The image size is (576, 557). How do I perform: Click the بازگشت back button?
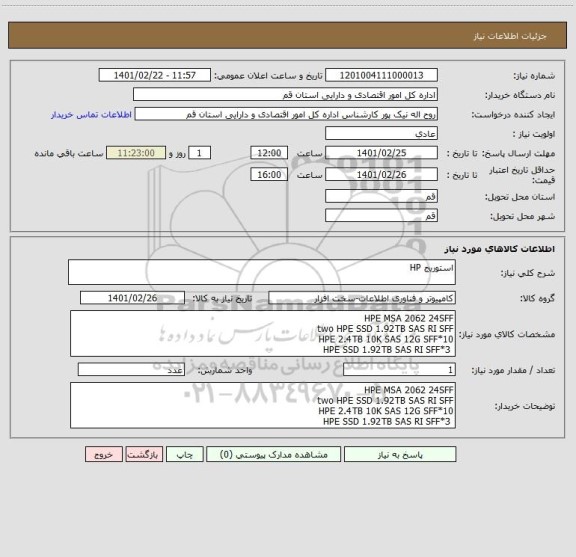coord(144,454)
